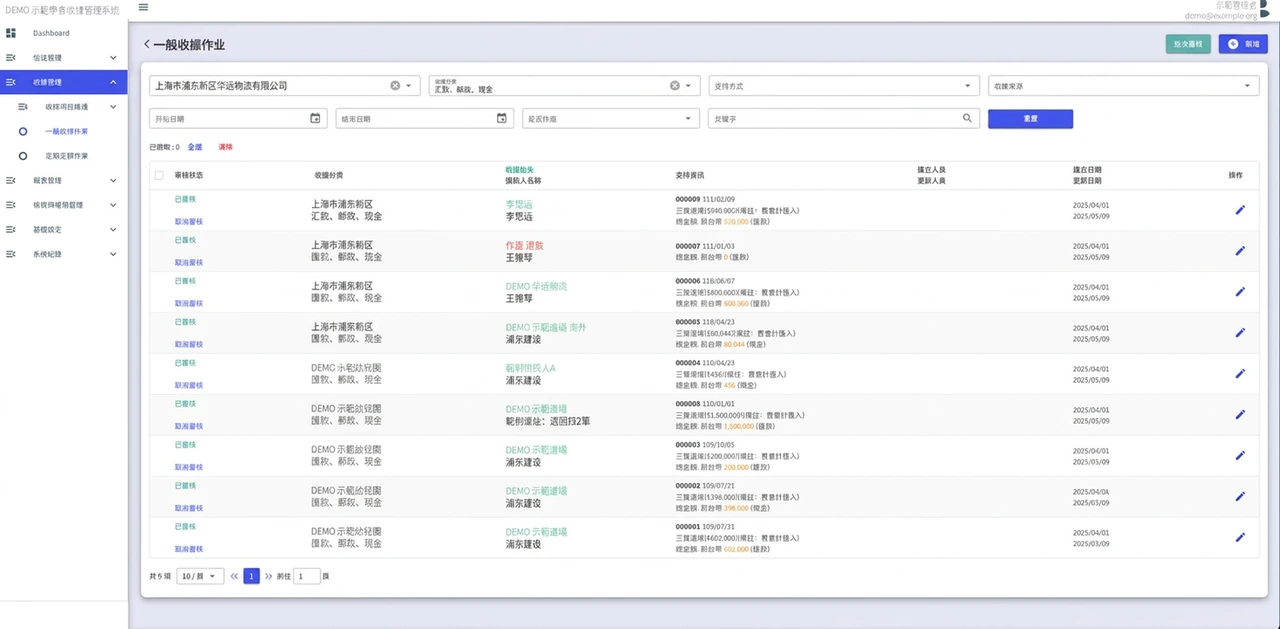
Task: Edit receipt 000002 with pencil icon
Action: click(x=1240, y=496)
